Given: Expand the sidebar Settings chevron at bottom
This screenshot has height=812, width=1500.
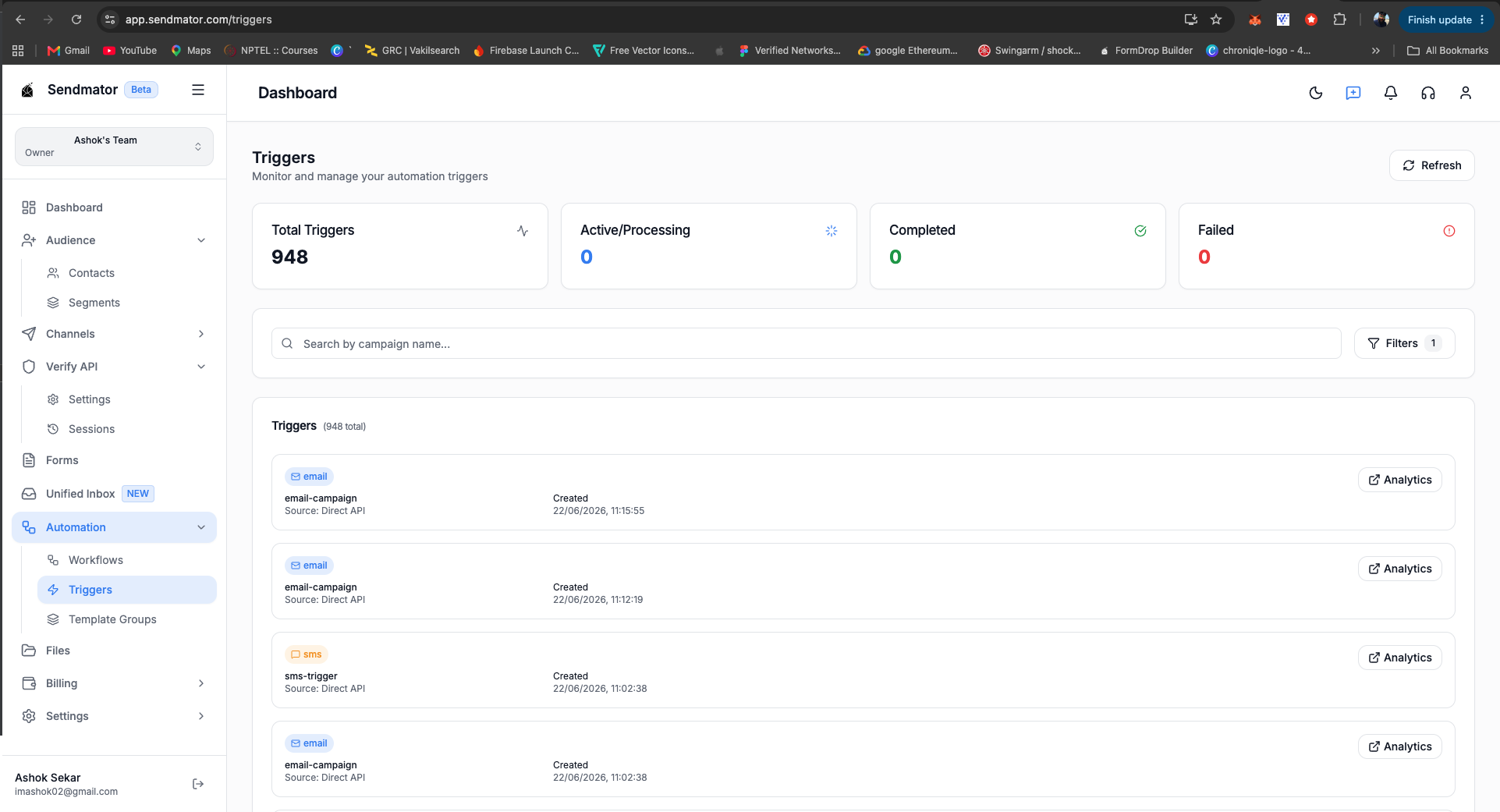Looking at the screenshot, I should (x=201, y=716).
